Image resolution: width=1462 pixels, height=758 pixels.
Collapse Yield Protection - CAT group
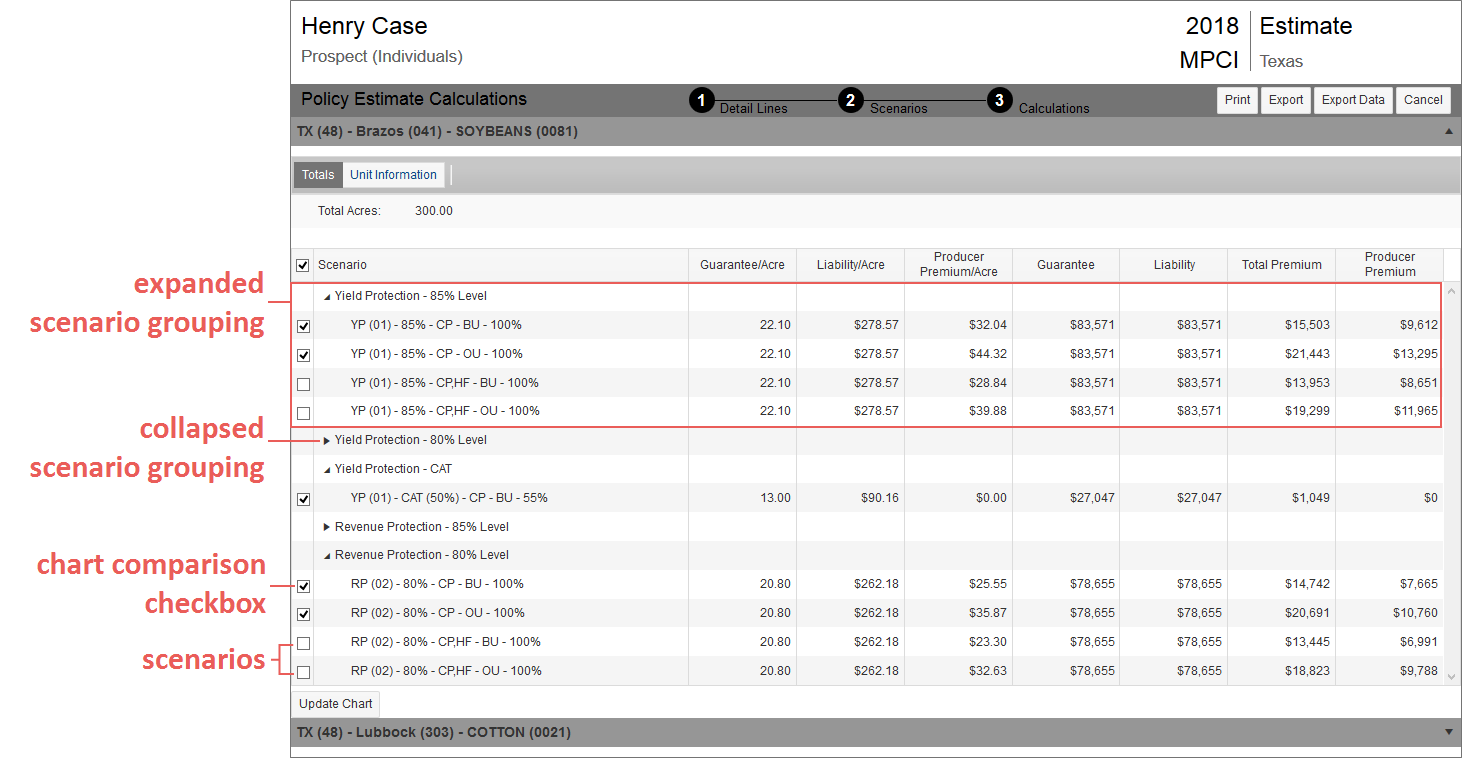327,469
